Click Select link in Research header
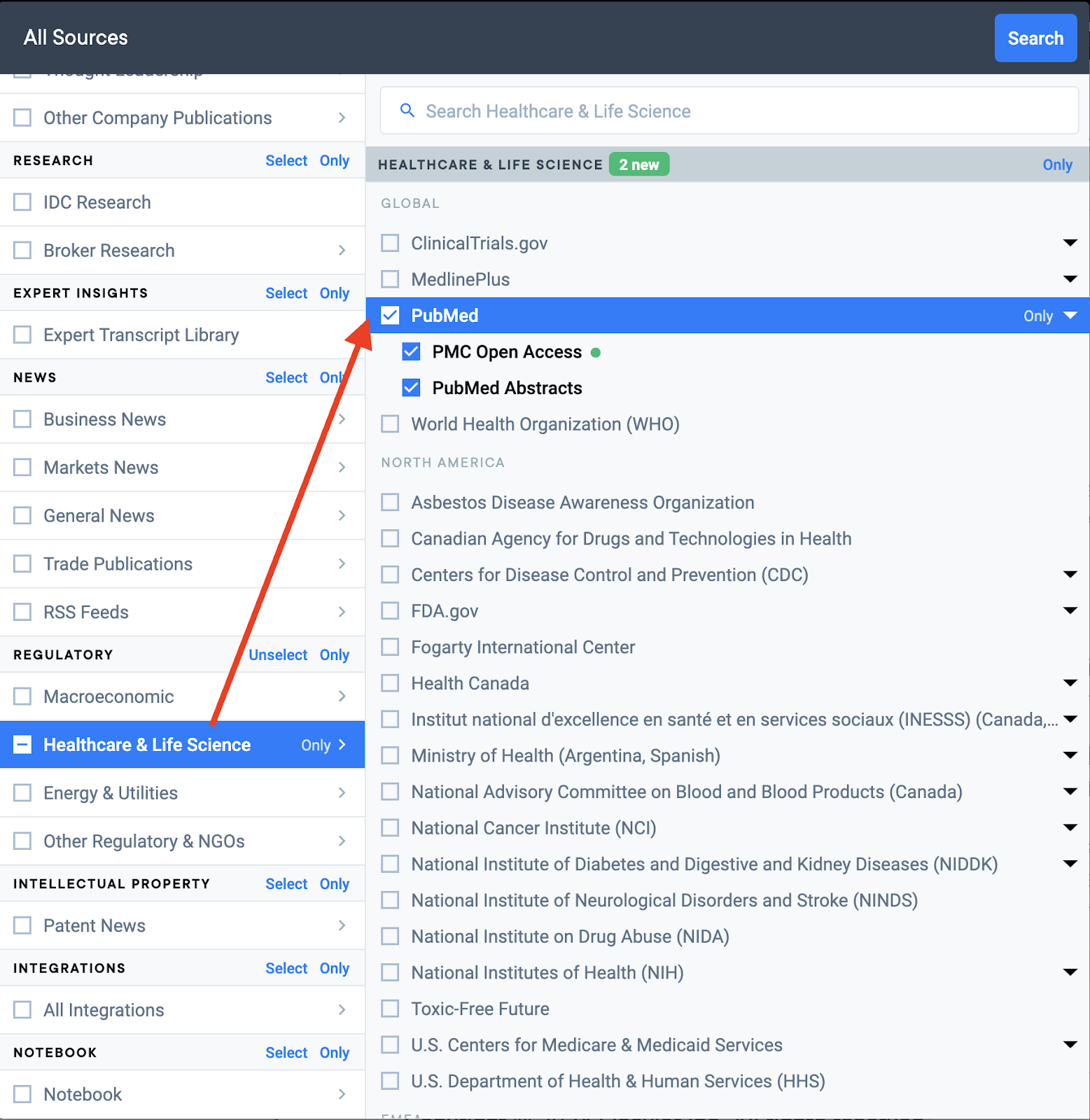The height and width of the screenshot is (1120, 1090). pos(286,160)
